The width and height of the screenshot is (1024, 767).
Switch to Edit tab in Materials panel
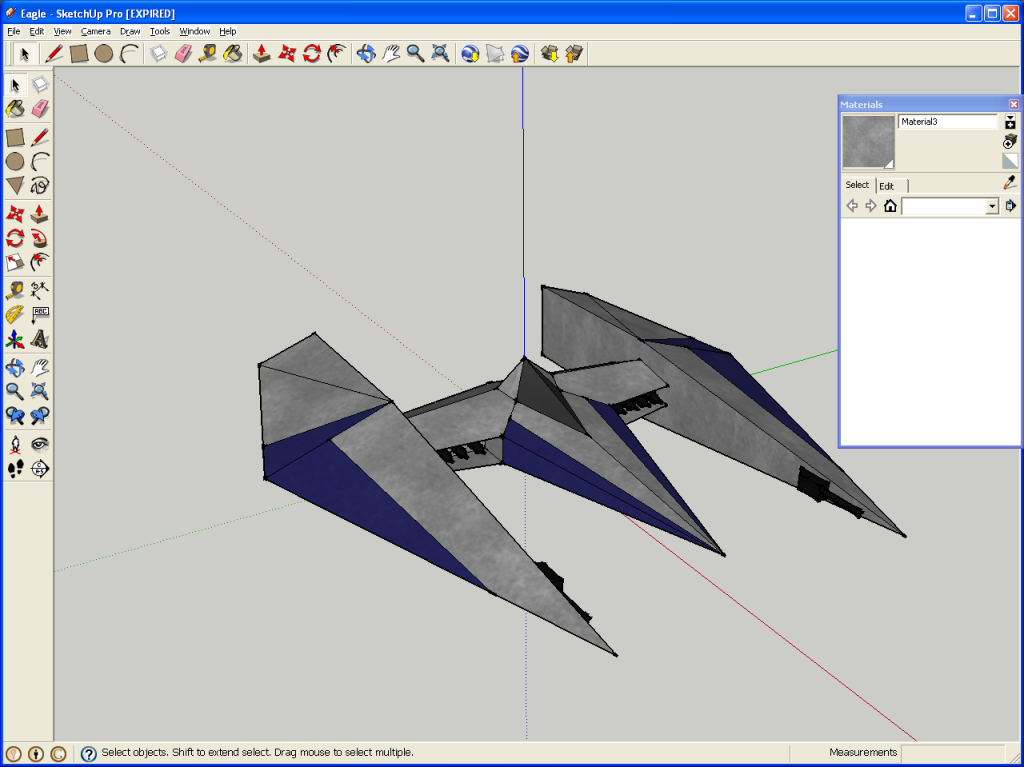point(886,186)
